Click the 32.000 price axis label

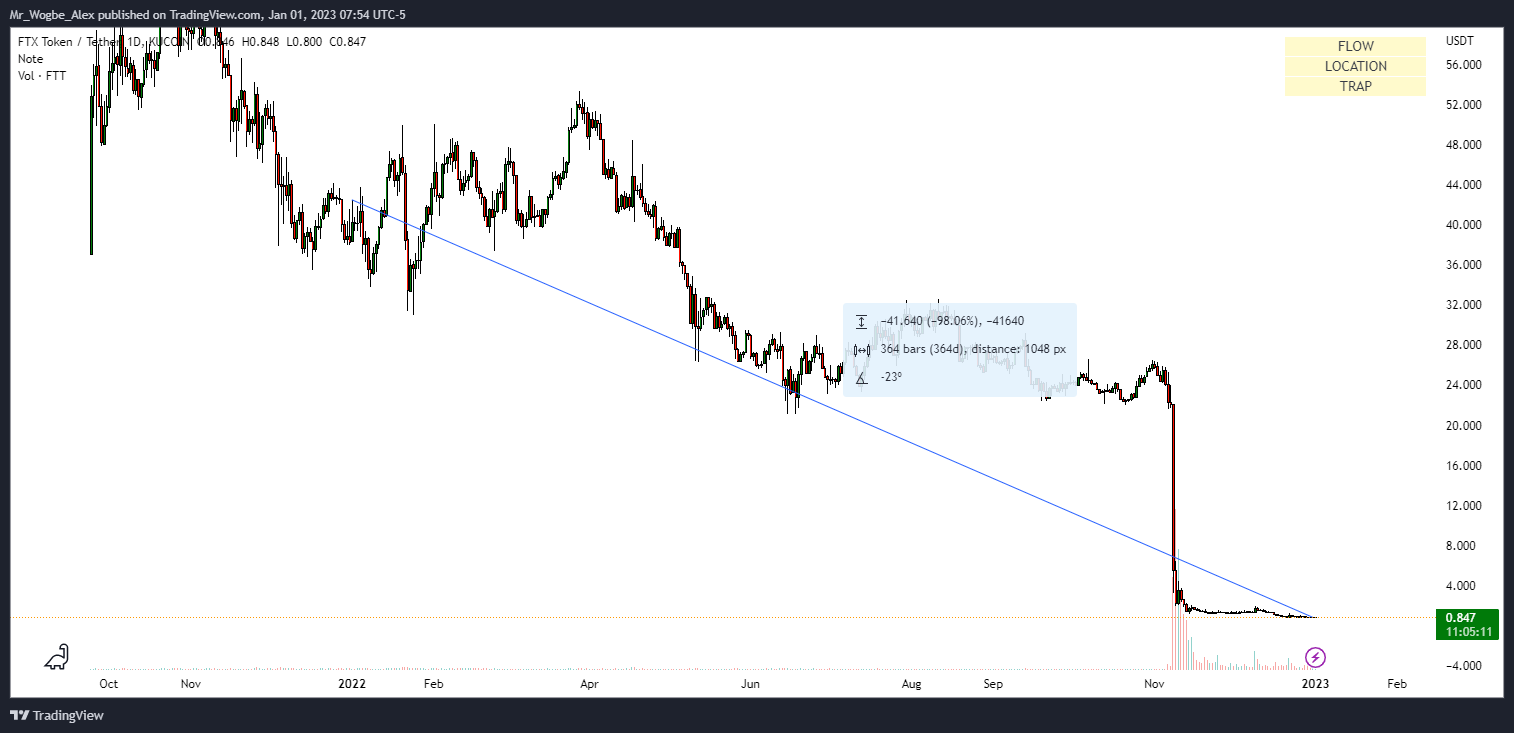(1464, 305)
